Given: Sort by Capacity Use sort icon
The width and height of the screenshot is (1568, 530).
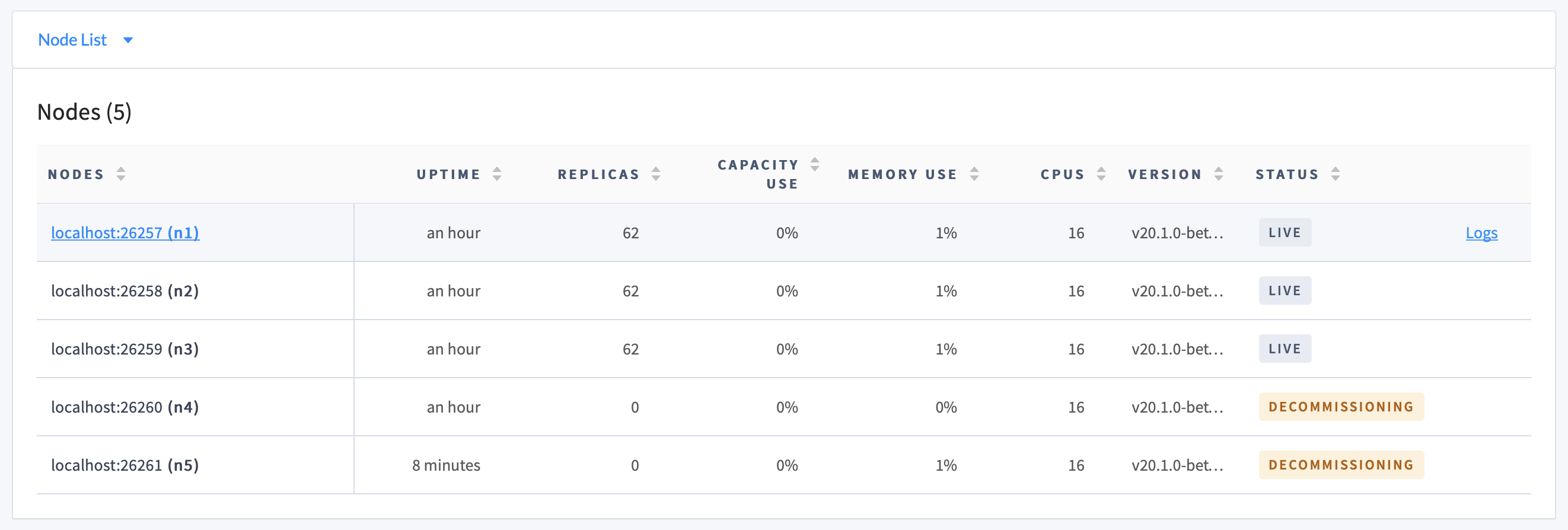Looking at the screenshot, I should tap(815, 164).
